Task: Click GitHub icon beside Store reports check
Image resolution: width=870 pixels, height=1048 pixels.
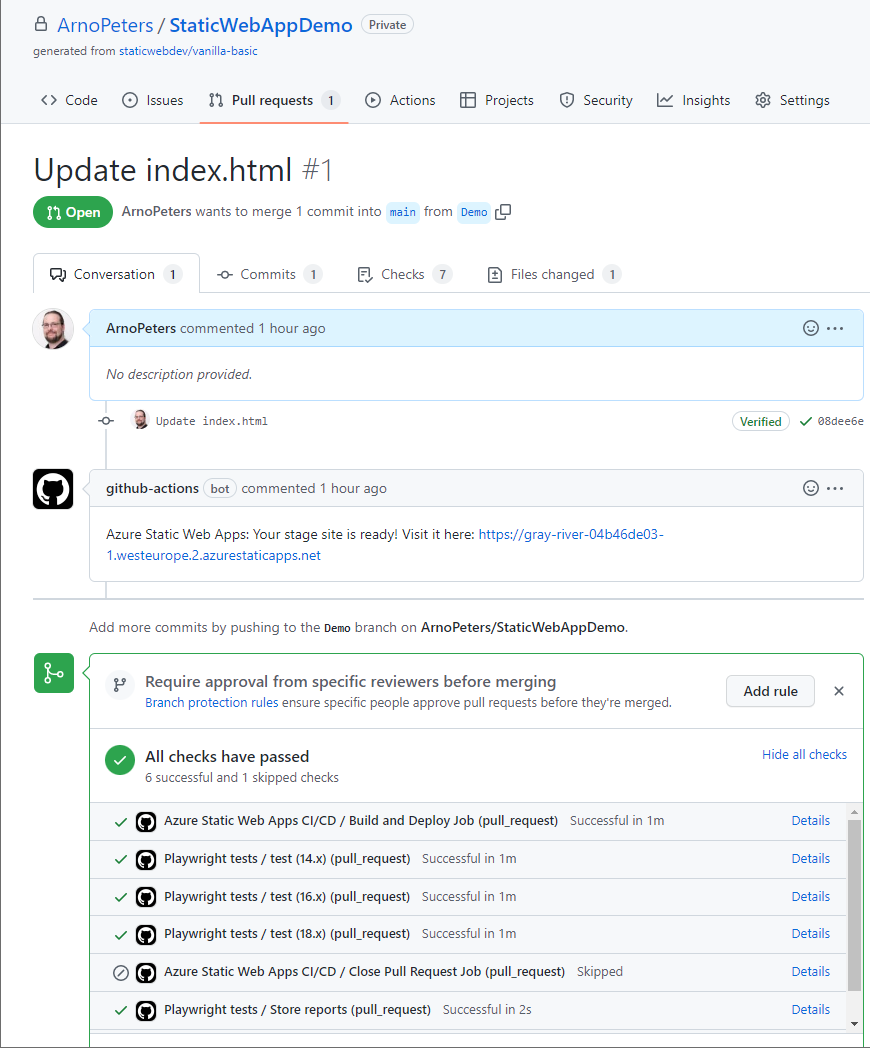Action: coord(146,1011)
